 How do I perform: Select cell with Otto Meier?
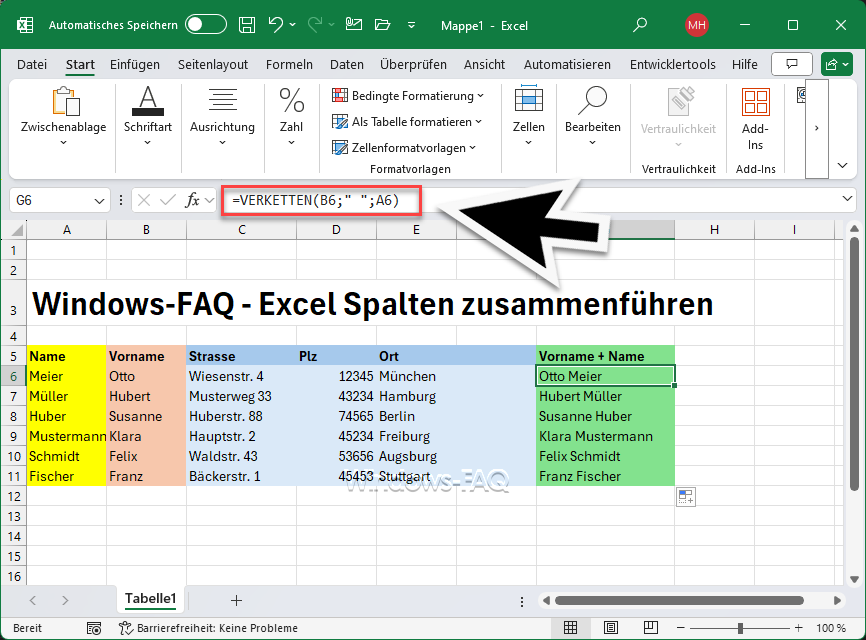coord(605,376)
